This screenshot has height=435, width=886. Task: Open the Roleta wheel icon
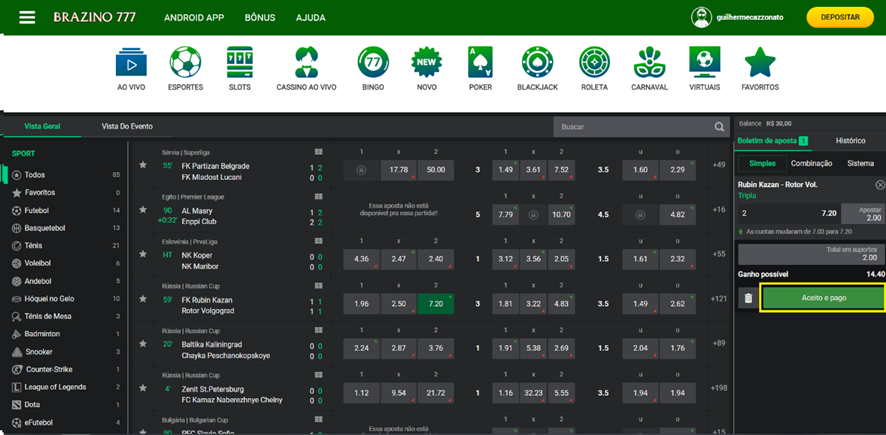594,62
